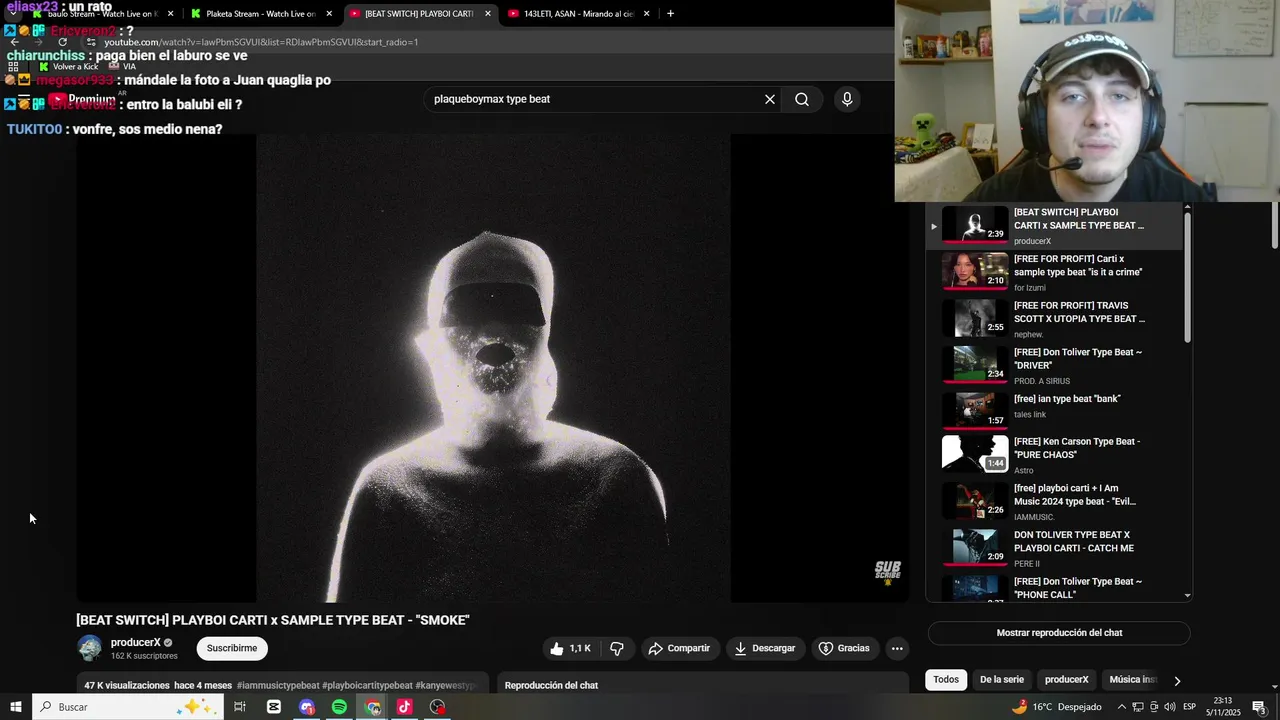Viewport: 1280px width, 720px height.
Task: Open a new browser tab with the plus icon
Action: [x=670, y=14]
